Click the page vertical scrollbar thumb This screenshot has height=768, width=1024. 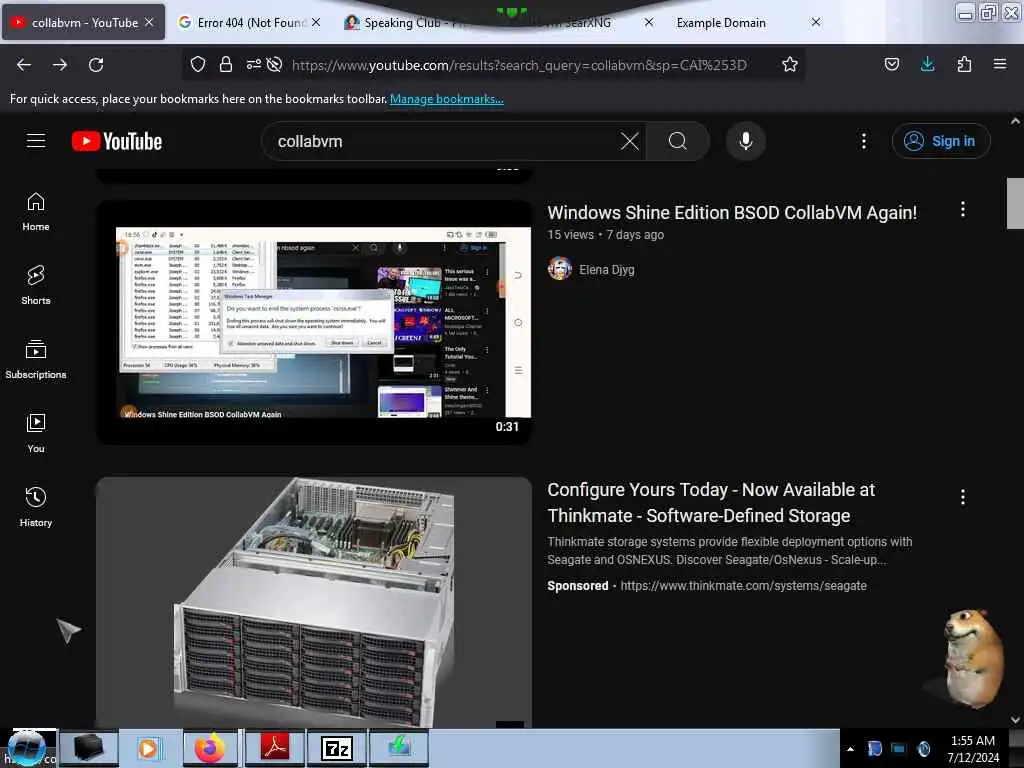[1015, 202]
